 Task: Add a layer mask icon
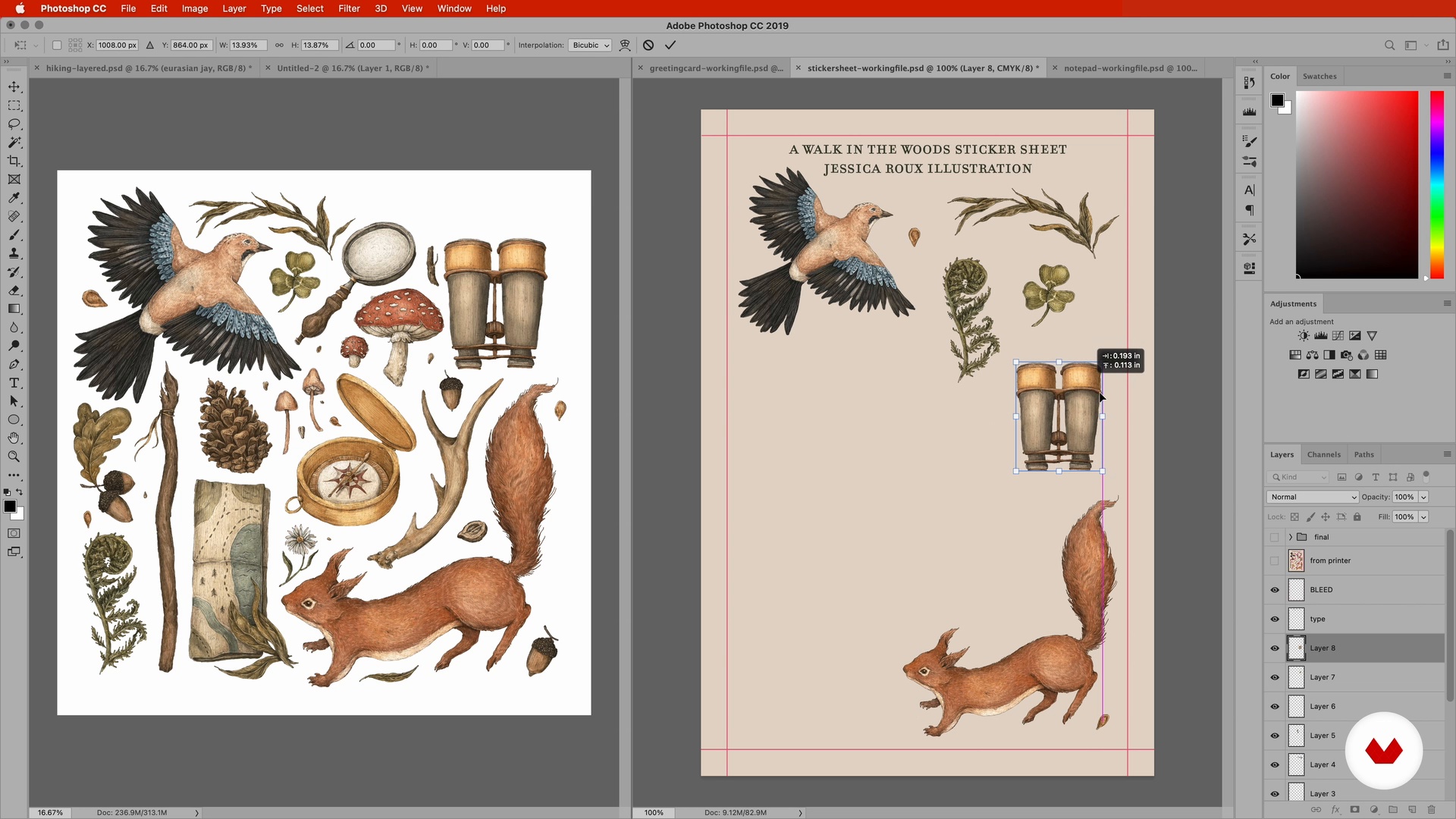tap(1355, 810)
